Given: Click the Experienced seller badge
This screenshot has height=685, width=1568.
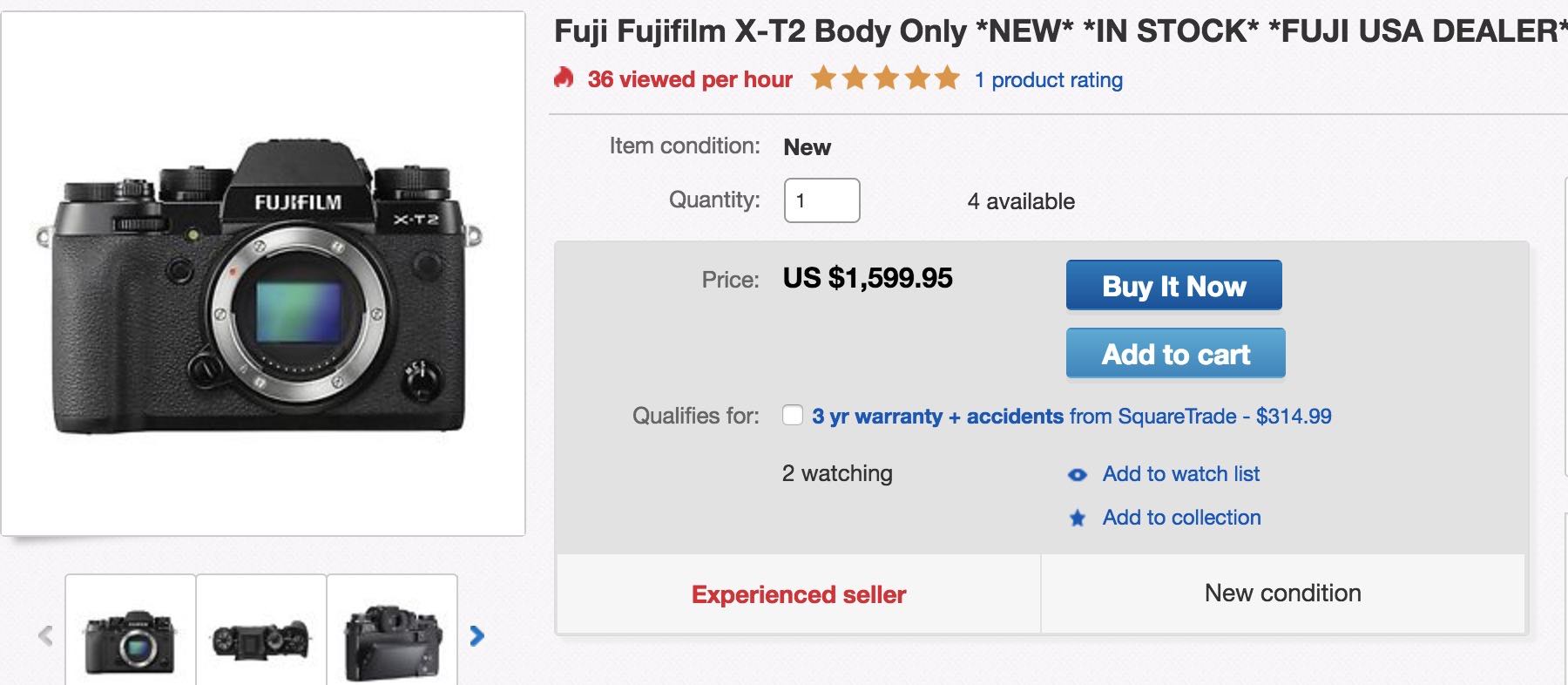Looking at the screenshot, I should tap(799, 594).
